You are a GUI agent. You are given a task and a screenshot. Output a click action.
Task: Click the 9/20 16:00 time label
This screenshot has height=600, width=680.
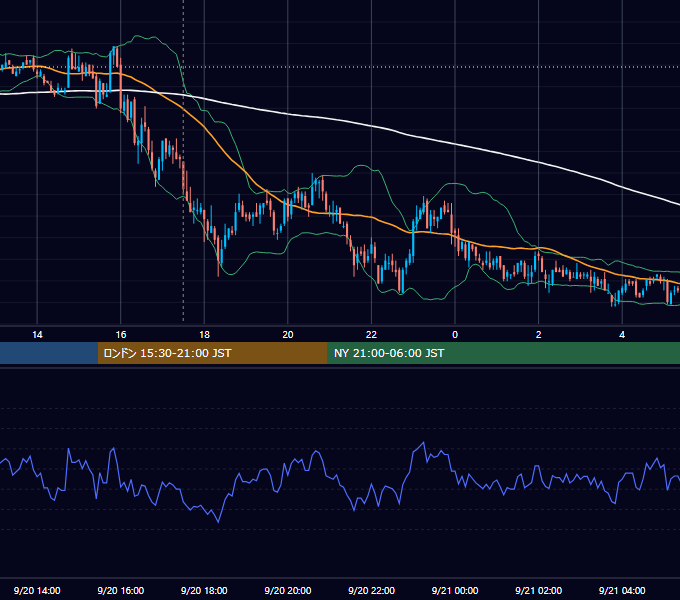point(121,590)
